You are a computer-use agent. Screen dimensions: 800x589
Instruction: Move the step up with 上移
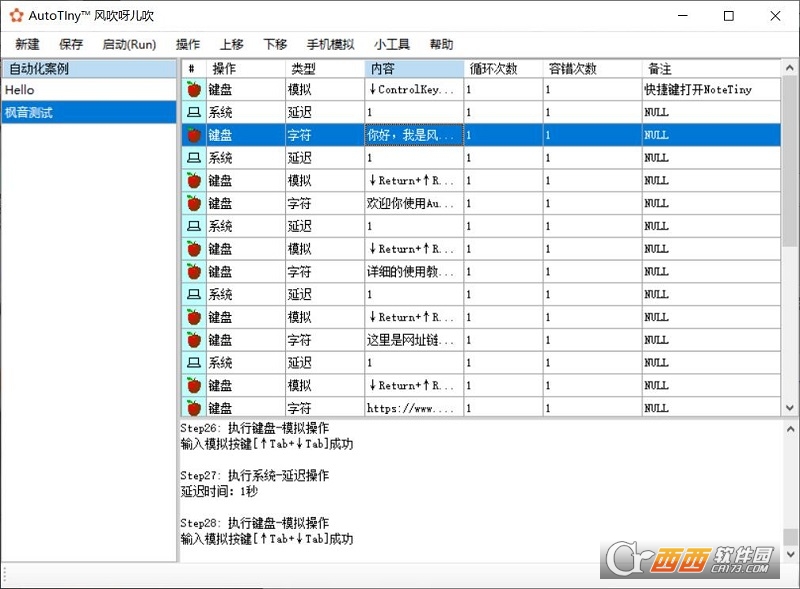tap(232, 45)
